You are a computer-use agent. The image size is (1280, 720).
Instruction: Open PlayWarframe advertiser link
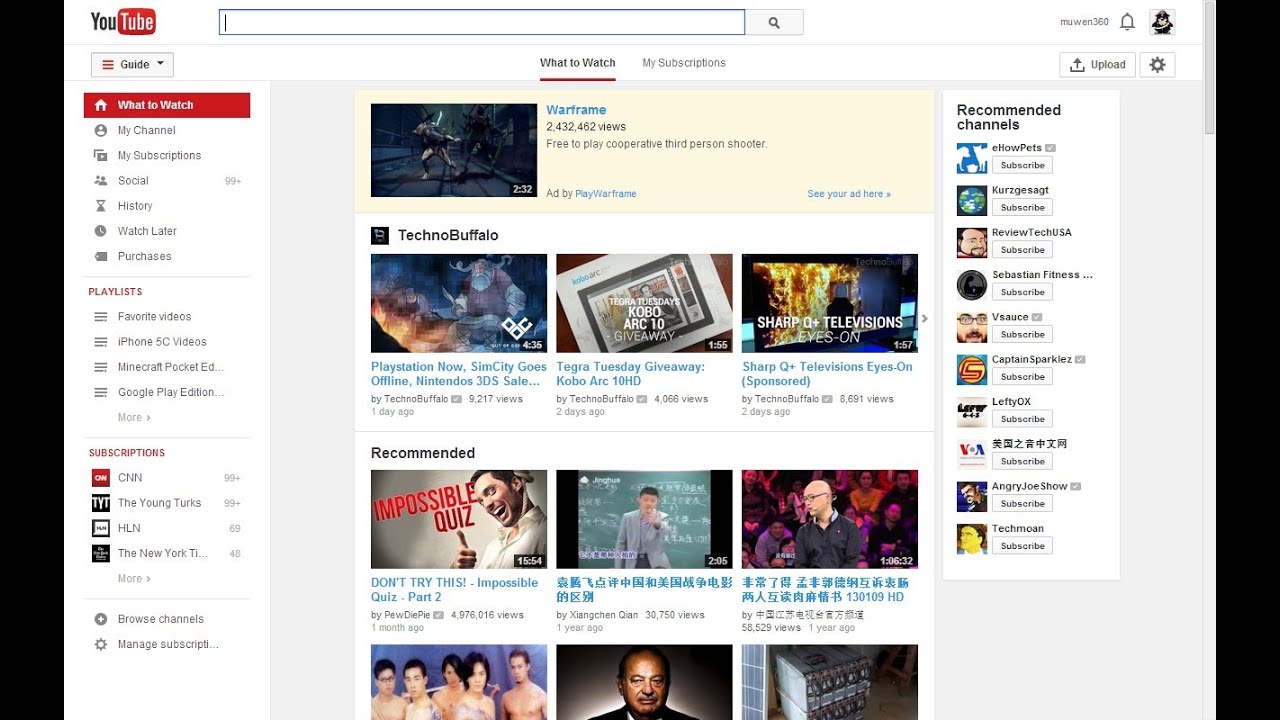[x=606, y=194]
